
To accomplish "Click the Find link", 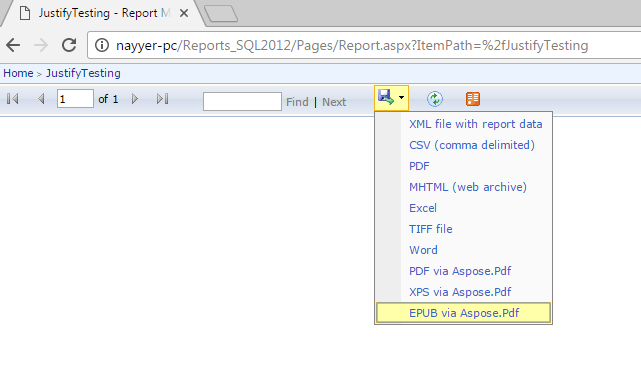I will pyautogui.click(x=297, y=102).
